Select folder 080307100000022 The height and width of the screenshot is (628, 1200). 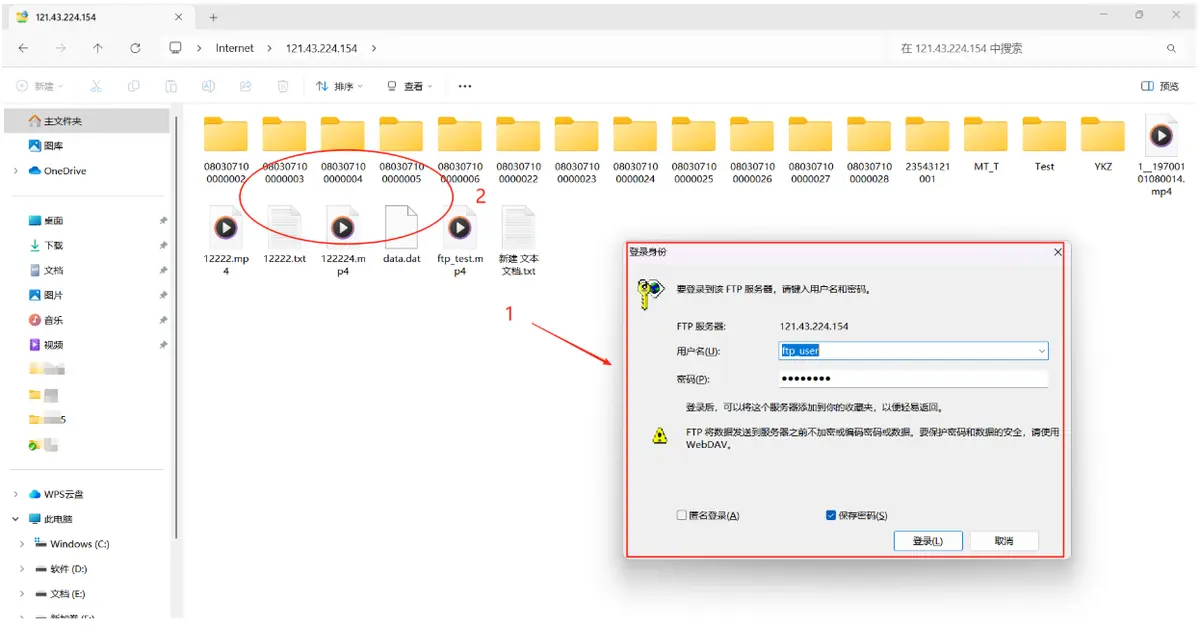tap(518, 150)
